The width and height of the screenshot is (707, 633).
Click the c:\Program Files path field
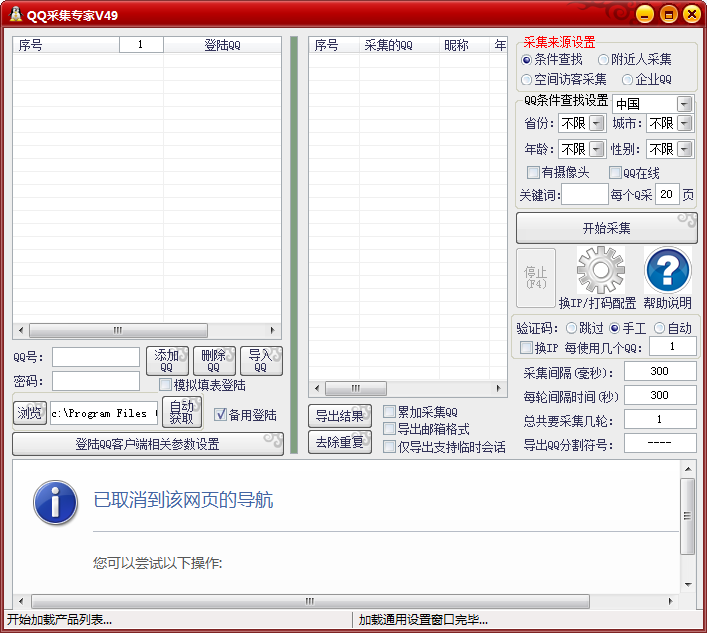[x=104, y=413]
